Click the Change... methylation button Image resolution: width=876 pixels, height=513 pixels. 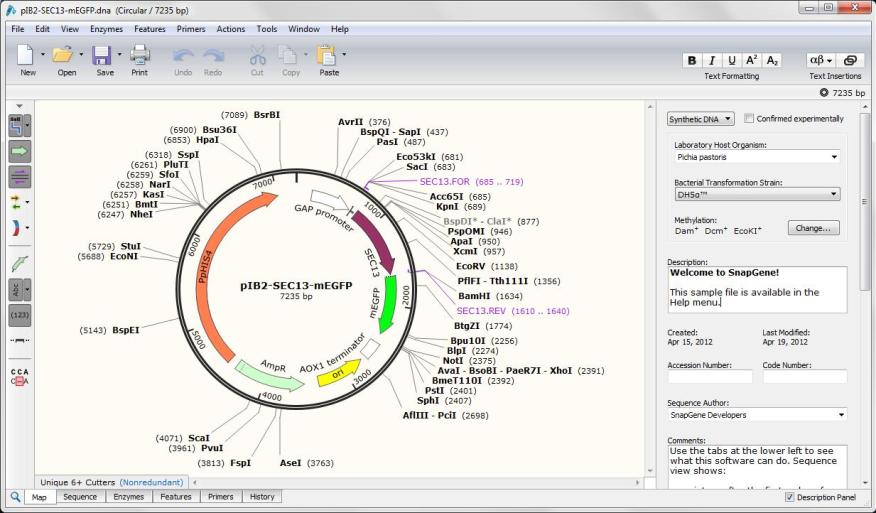813,228
